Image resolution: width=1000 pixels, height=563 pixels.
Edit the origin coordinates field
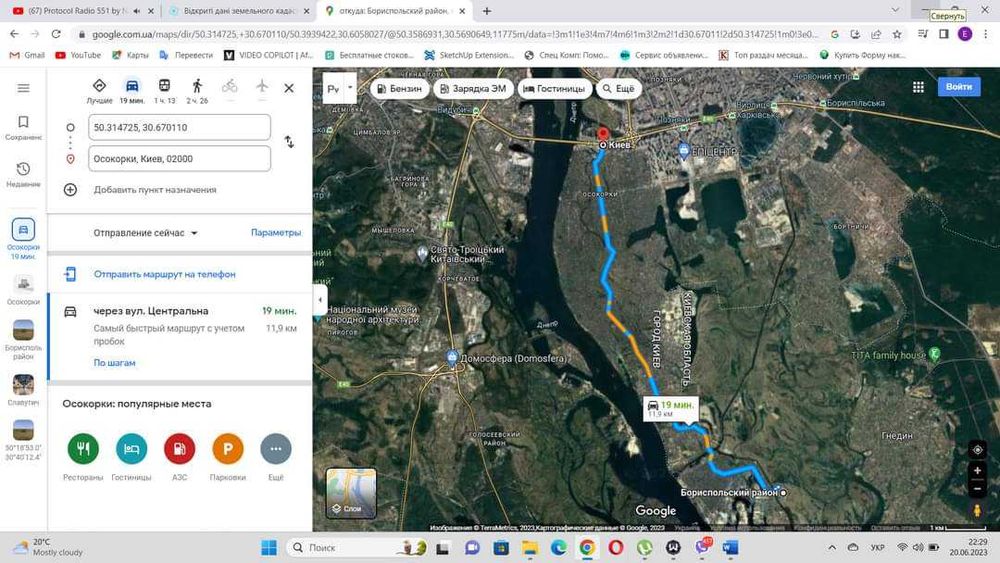tap(179, 128)
